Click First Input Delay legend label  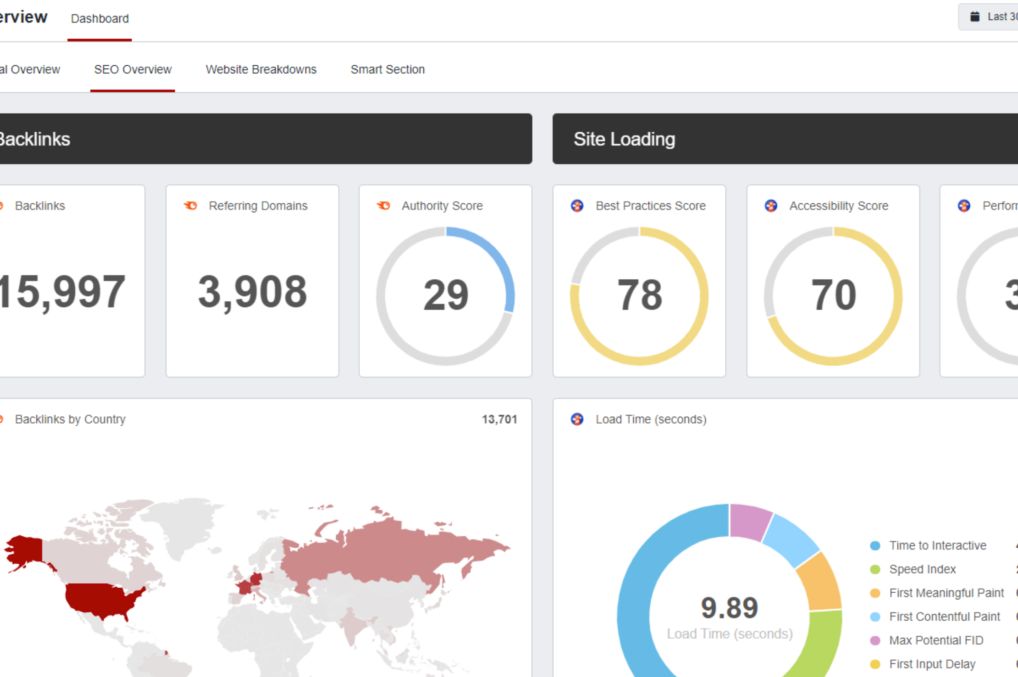click(932, 664)
